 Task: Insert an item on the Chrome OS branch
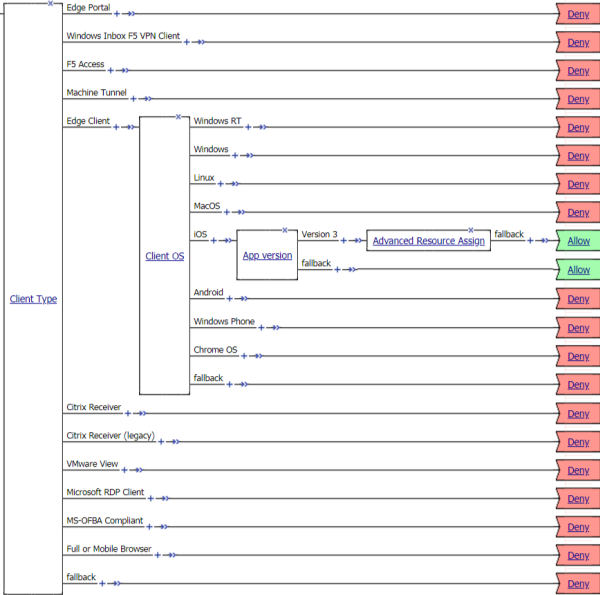[x=244, y=355]
